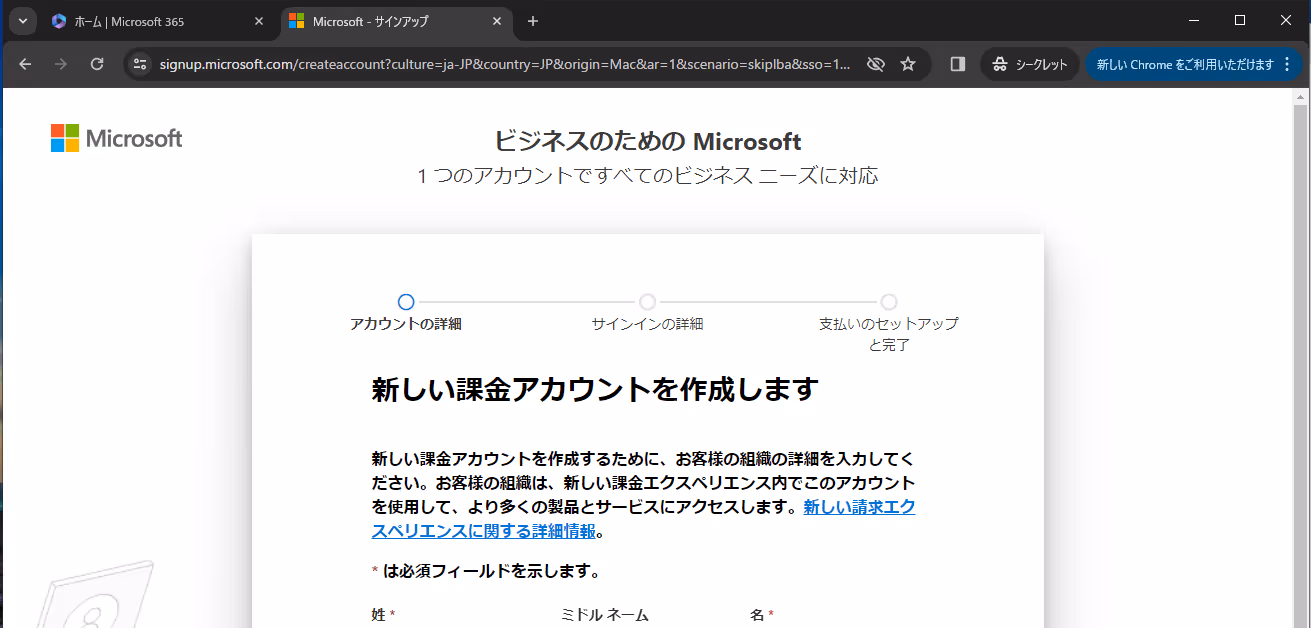The width and height of the screenshot is (1311, 628).
Task: Click the 新しい Chrome をご利用いただけます update button
Action: [x=1185, y=64]
